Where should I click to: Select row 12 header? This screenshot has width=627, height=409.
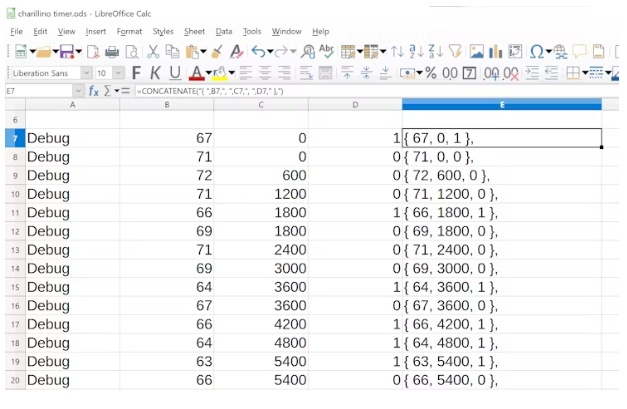click(14, 231)
